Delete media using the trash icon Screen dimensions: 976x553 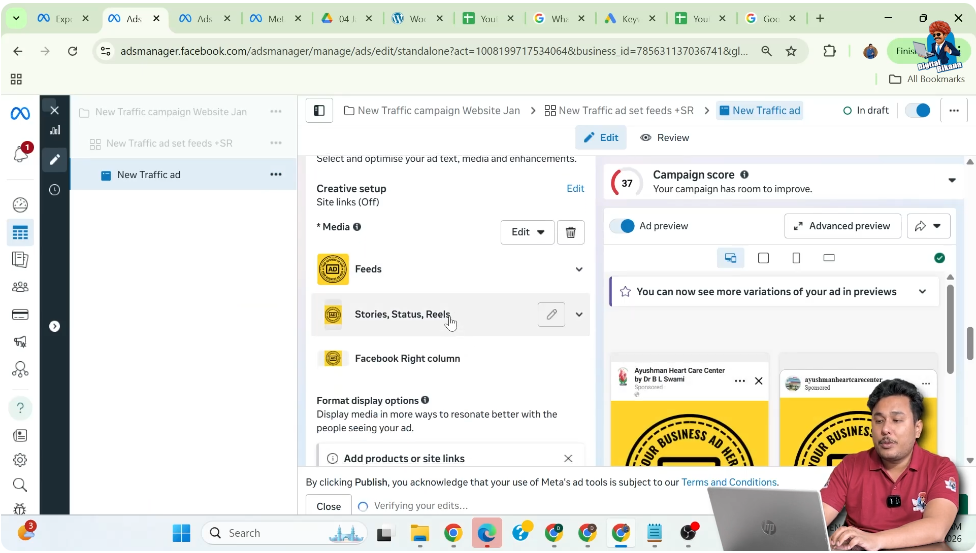[570, 232]
